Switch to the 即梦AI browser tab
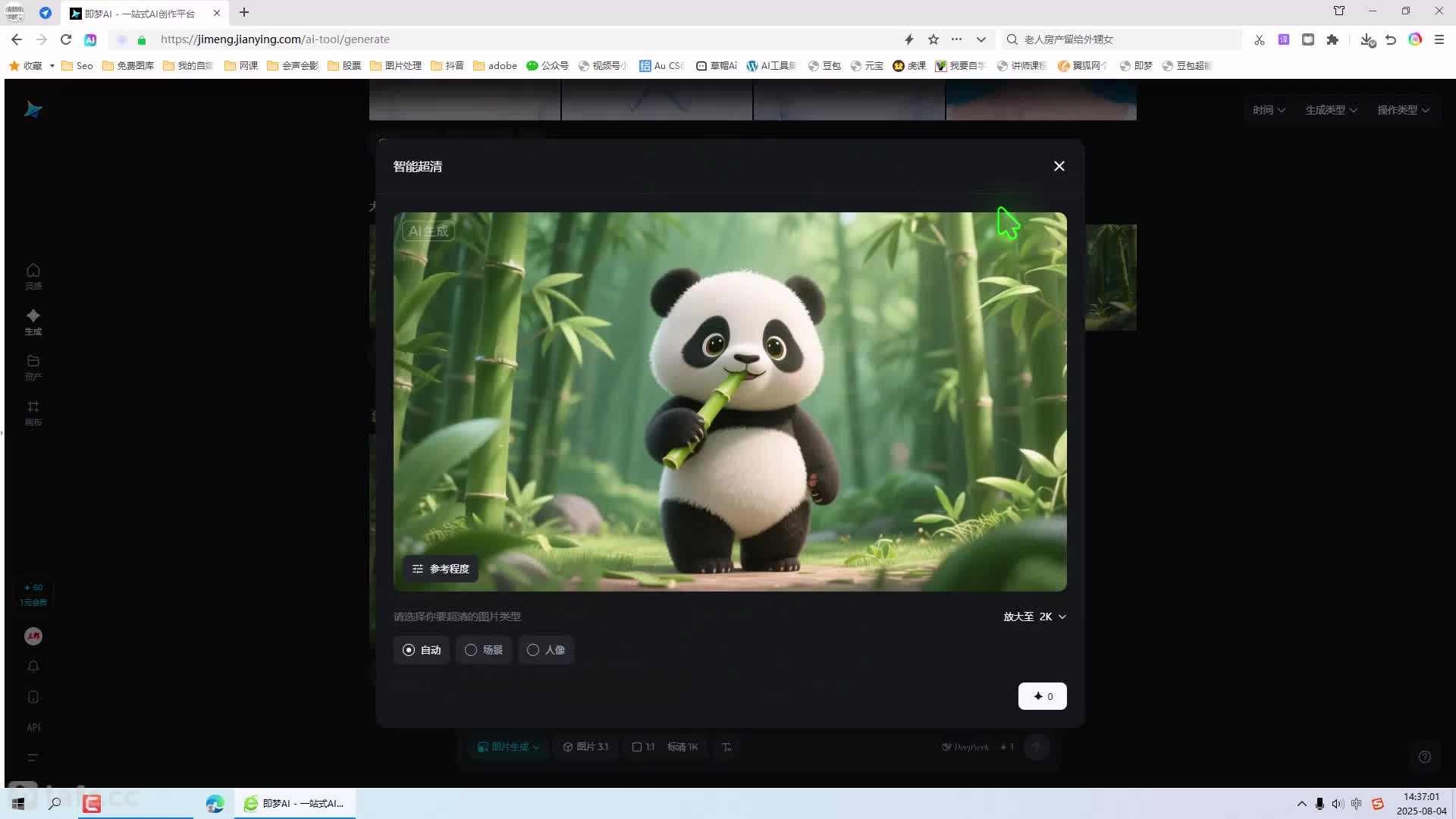Viewport: 1456px width, 819px height. tap(140, 13)
